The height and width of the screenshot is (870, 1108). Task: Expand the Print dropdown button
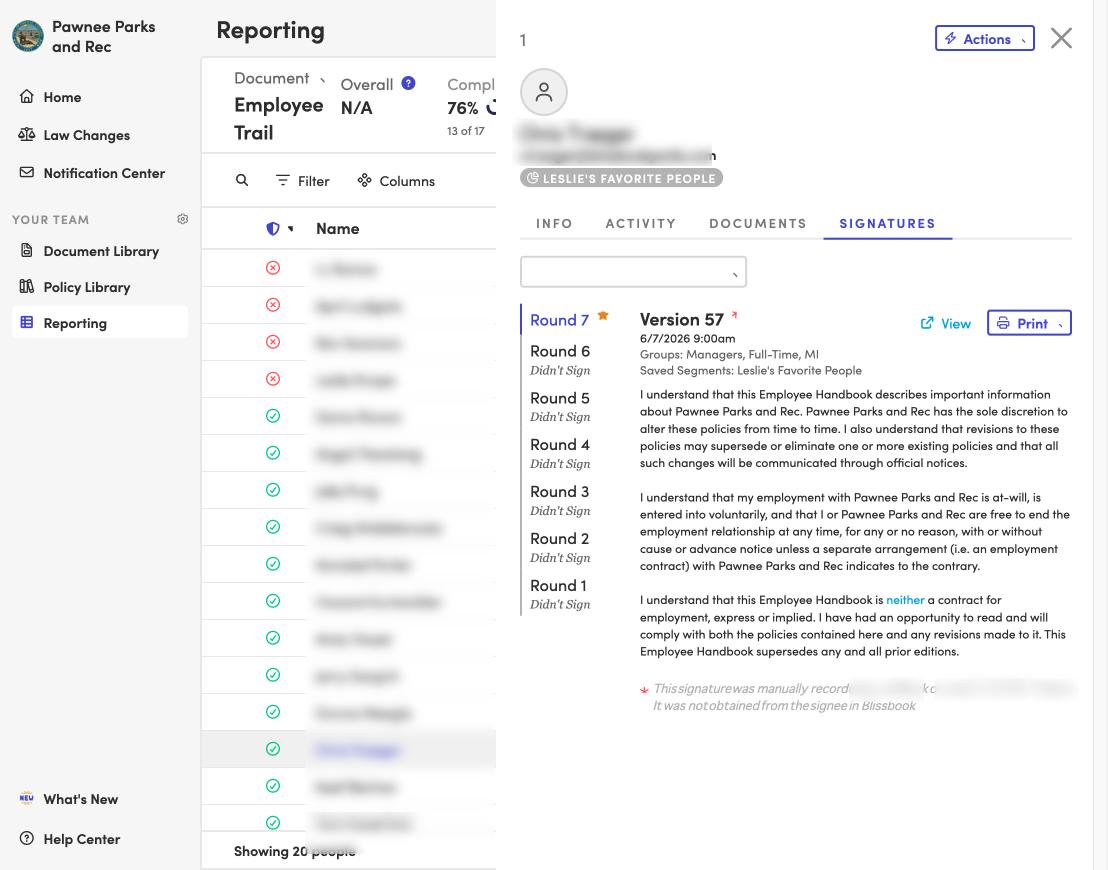pos(1029,323)
